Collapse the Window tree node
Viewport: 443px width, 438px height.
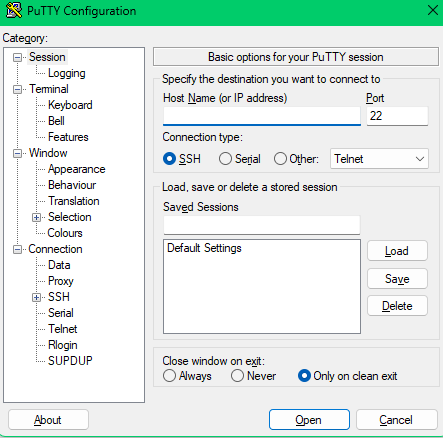coord(17,153)
